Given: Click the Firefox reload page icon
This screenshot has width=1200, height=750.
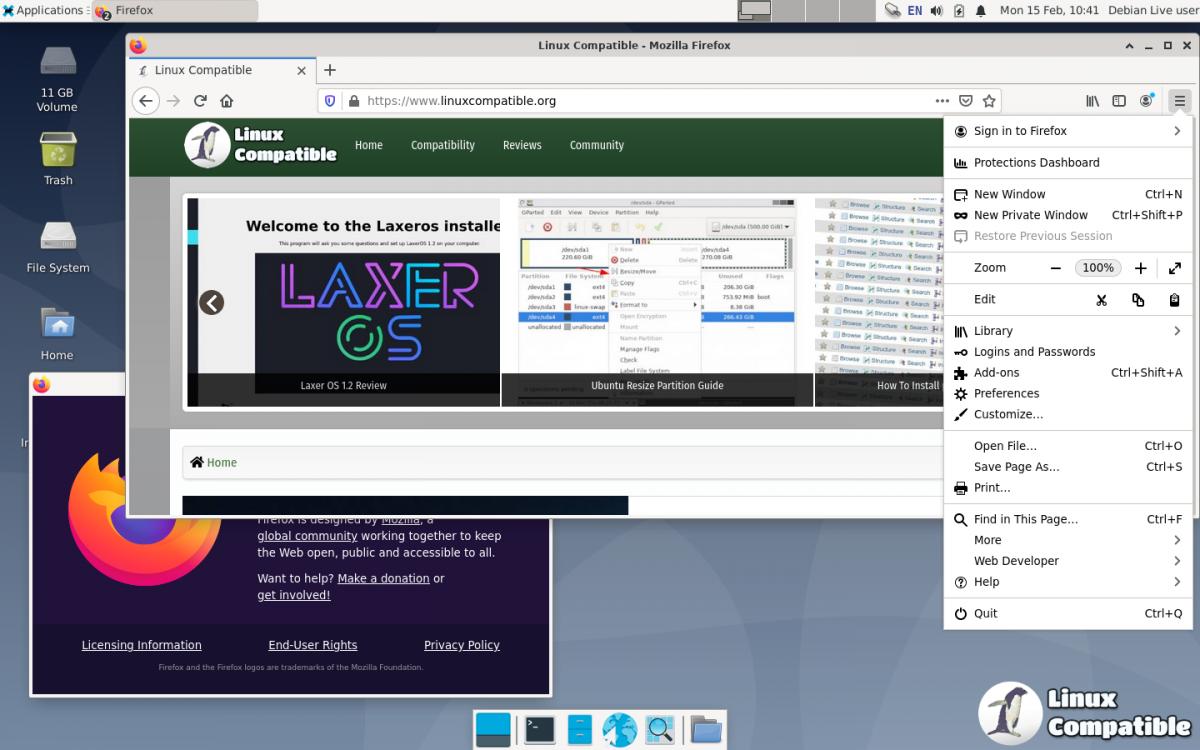Looking at the screenshot, I should pos(200,101).
